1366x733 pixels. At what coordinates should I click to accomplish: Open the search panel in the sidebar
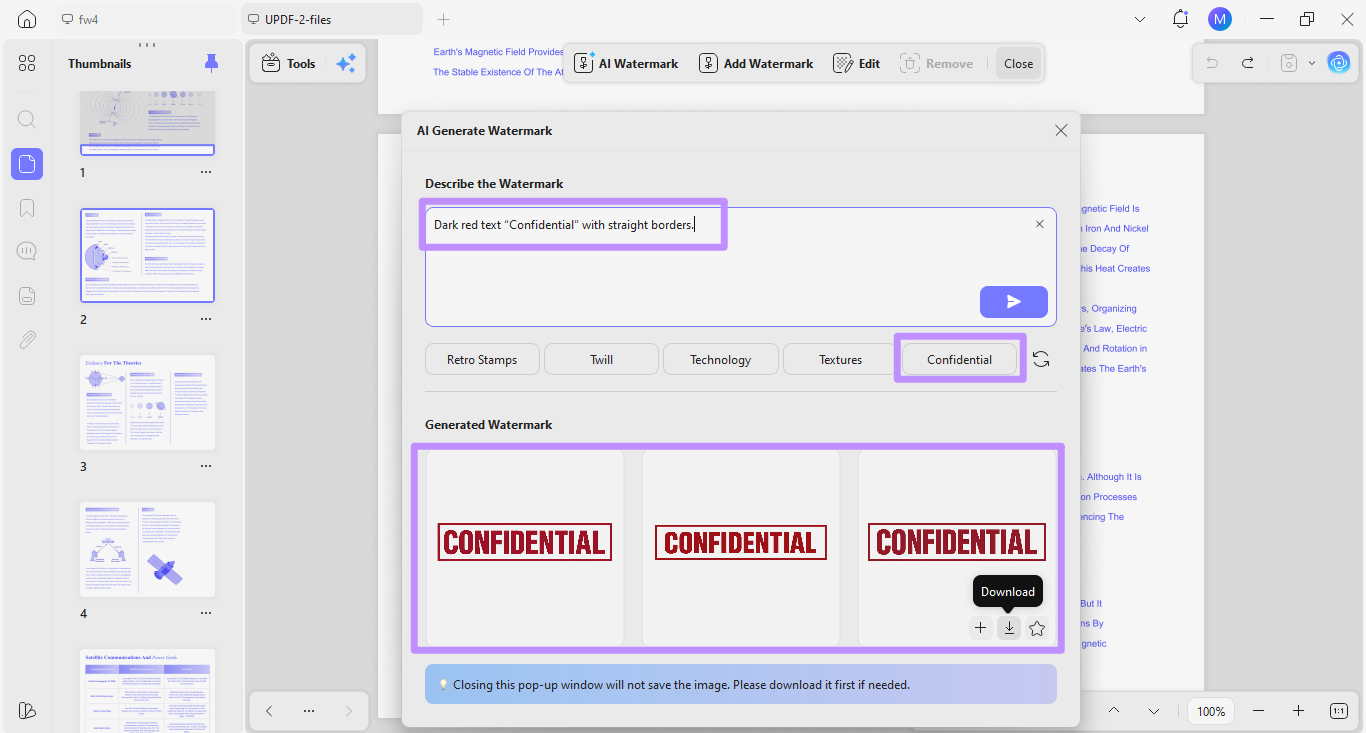click(x=27, y=119)
